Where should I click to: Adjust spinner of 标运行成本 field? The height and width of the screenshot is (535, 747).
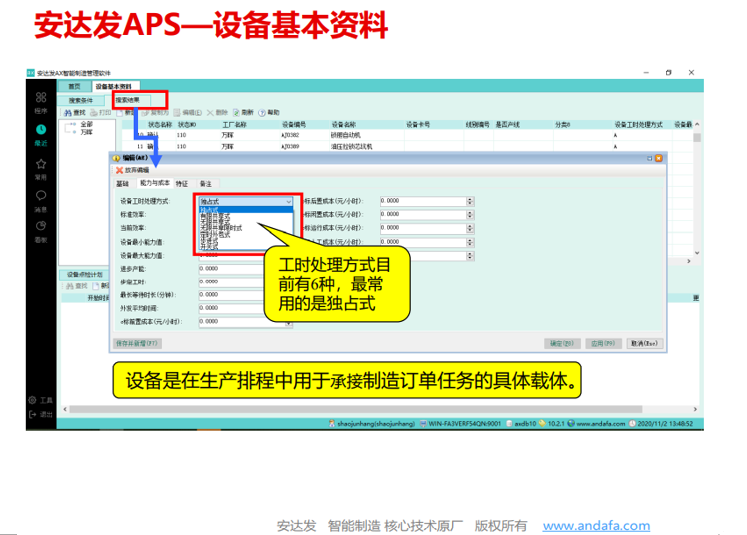point(470,228)
